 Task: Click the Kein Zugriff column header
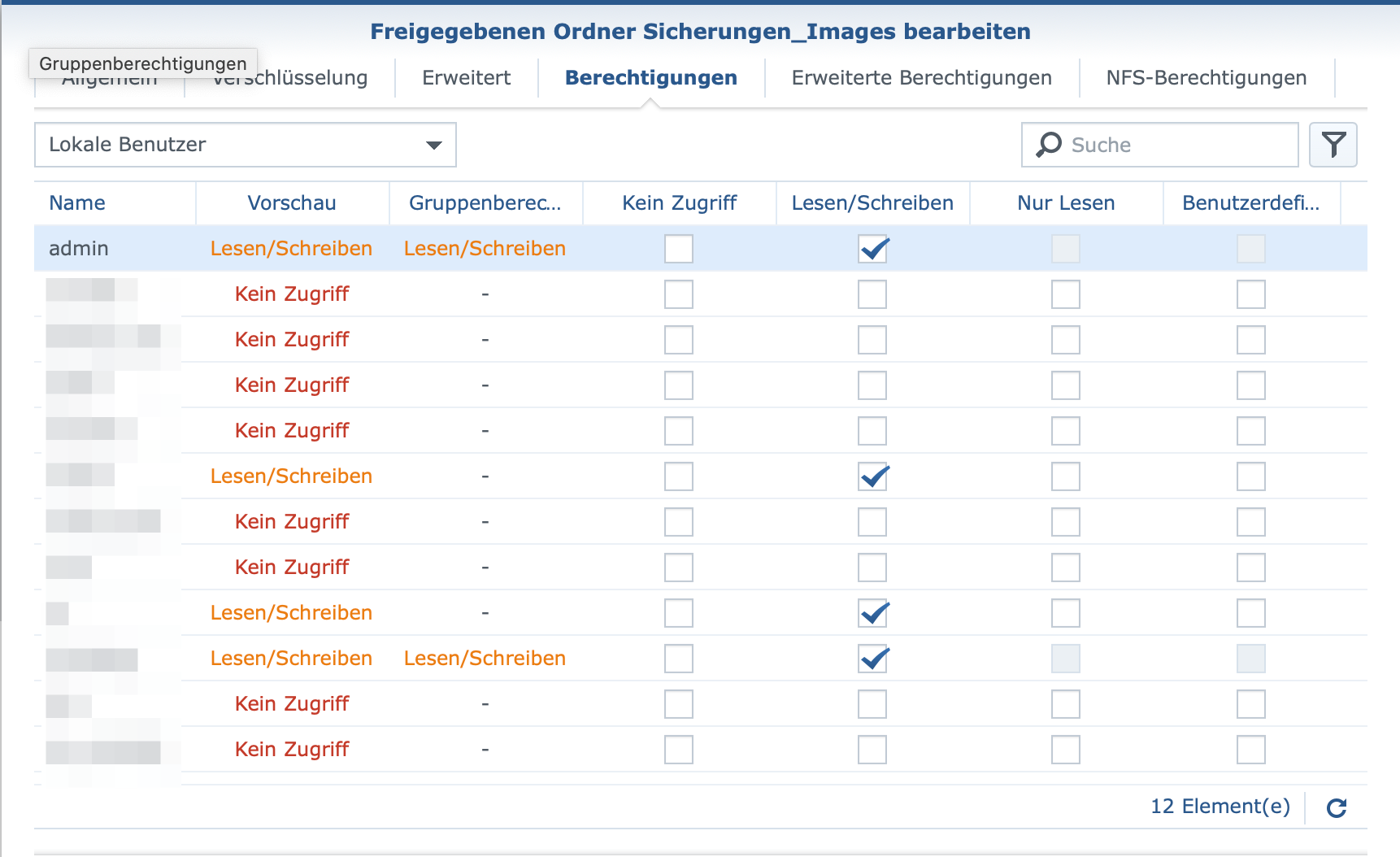[x=679, y=203]
